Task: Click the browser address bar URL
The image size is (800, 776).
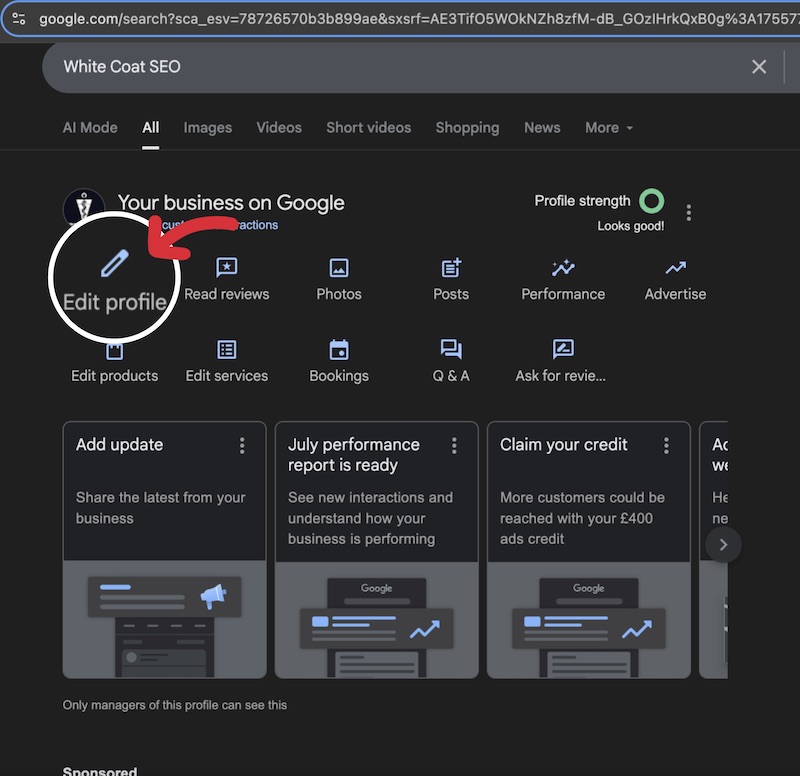Action: click(418, 19)
